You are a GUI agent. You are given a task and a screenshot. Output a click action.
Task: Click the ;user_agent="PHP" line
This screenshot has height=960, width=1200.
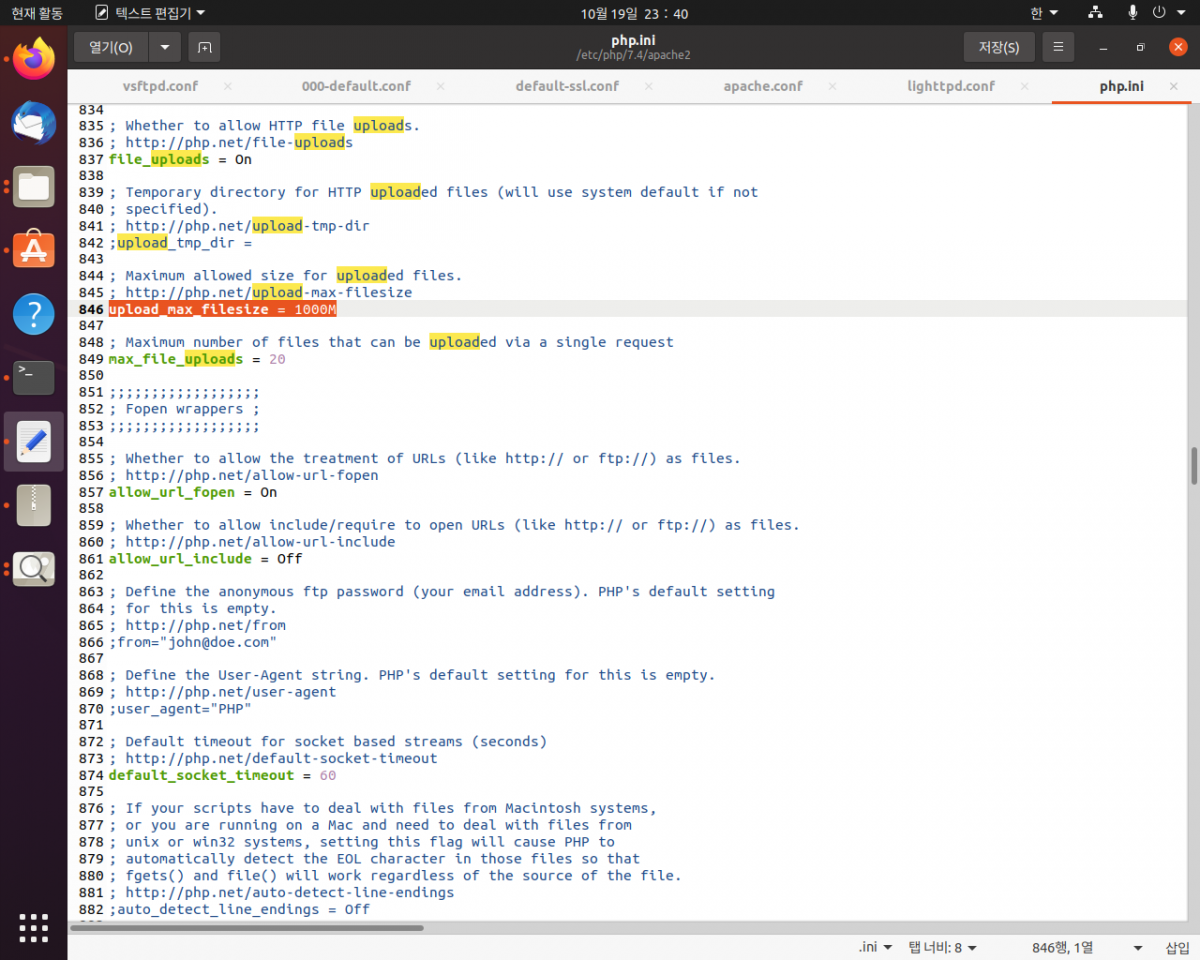[180, 709]
